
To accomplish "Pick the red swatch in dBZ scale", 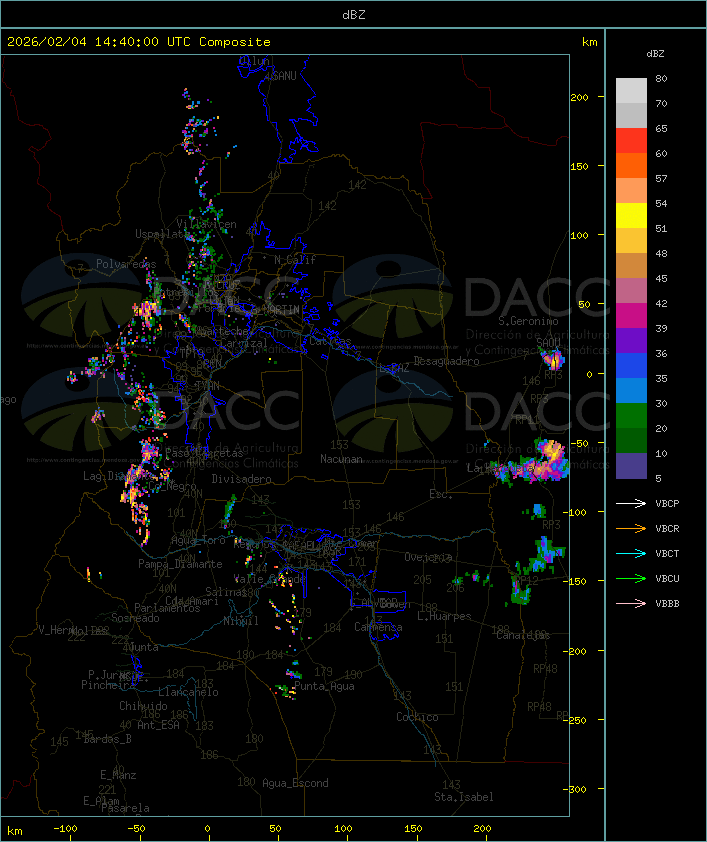I will 631,140.
